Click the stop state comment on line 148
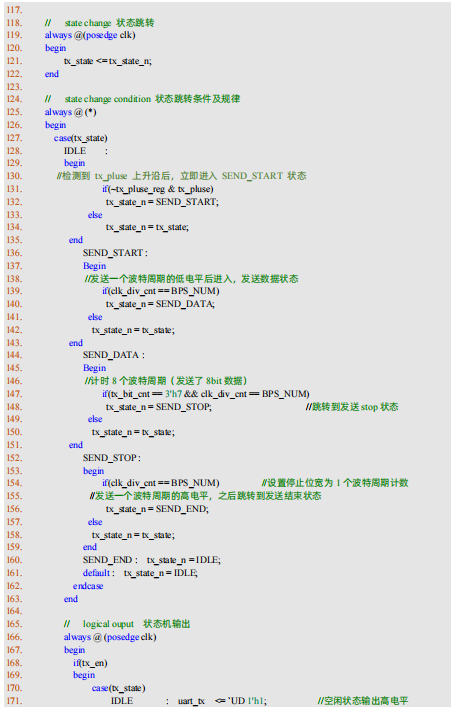 [352, 407]
